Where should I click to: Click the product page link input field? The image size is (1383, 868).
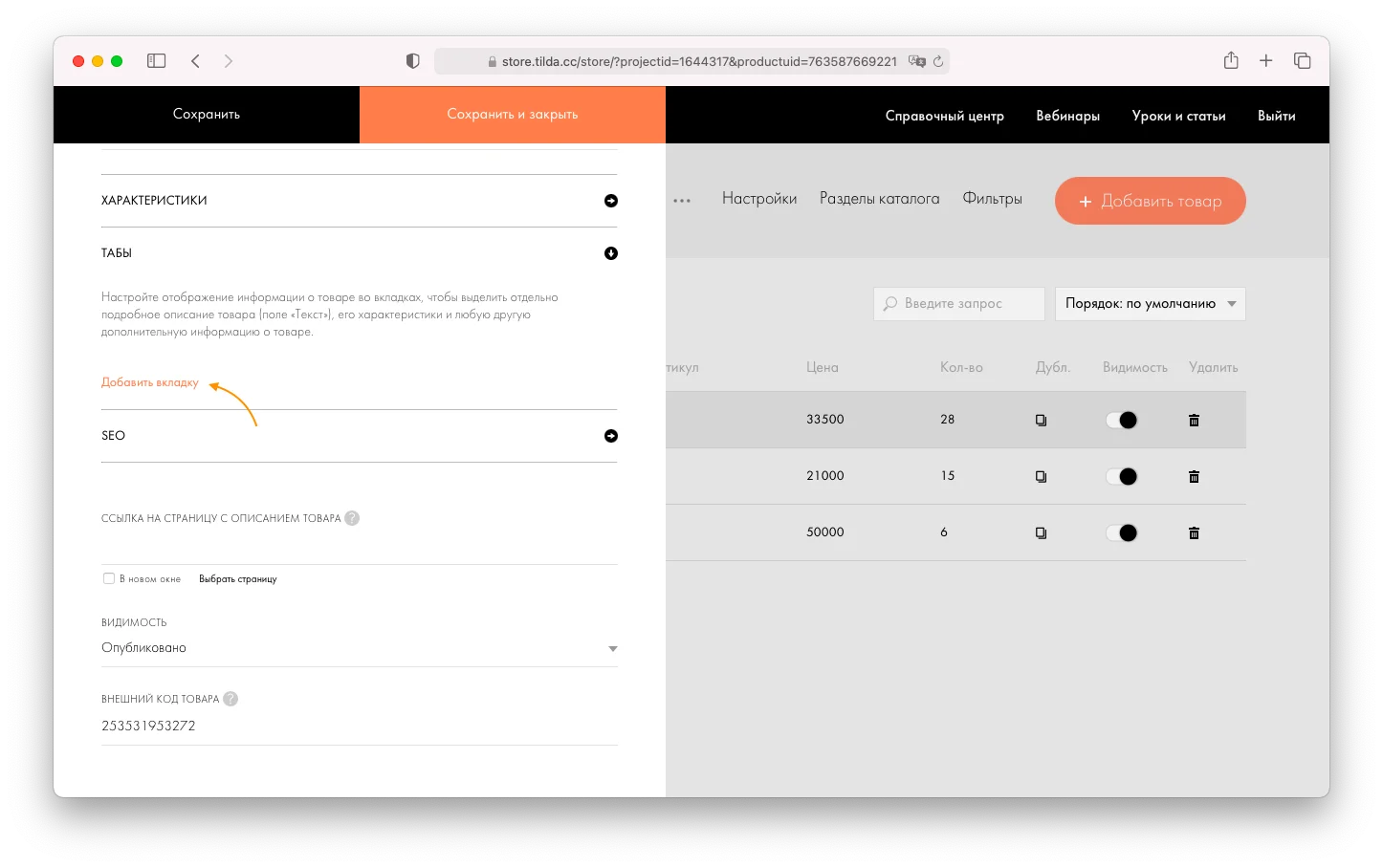(359, 549)
